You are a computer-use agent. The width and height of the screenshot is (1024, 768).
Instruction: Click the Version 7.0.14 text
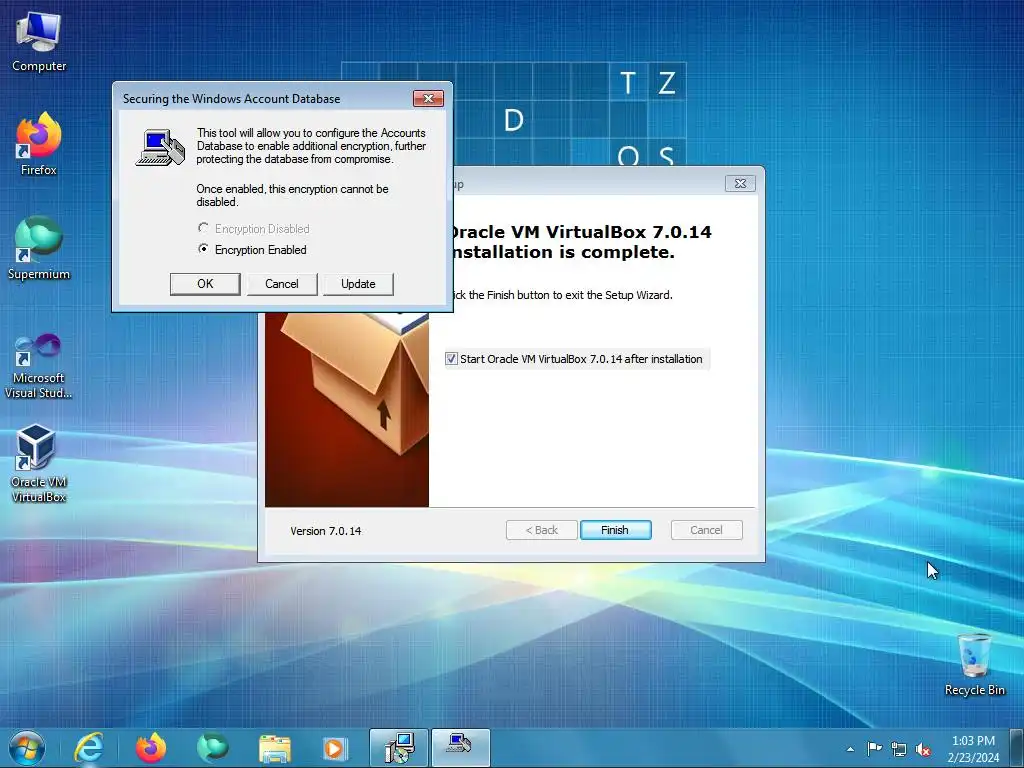tap(326, 531)
